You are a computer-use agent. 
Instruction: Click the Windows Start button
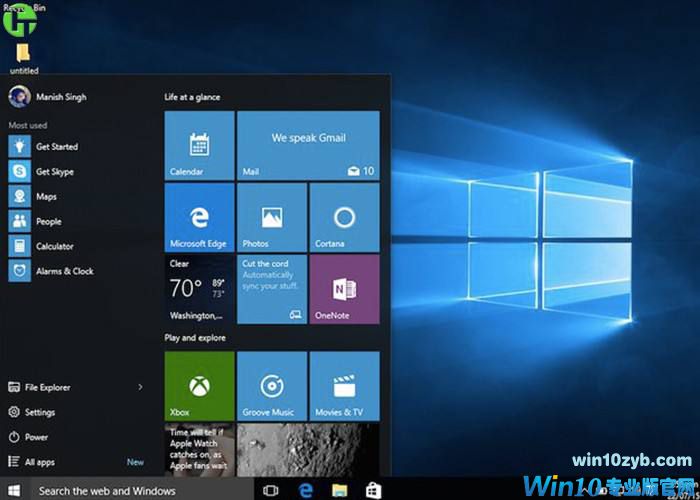tap(14, 490)
